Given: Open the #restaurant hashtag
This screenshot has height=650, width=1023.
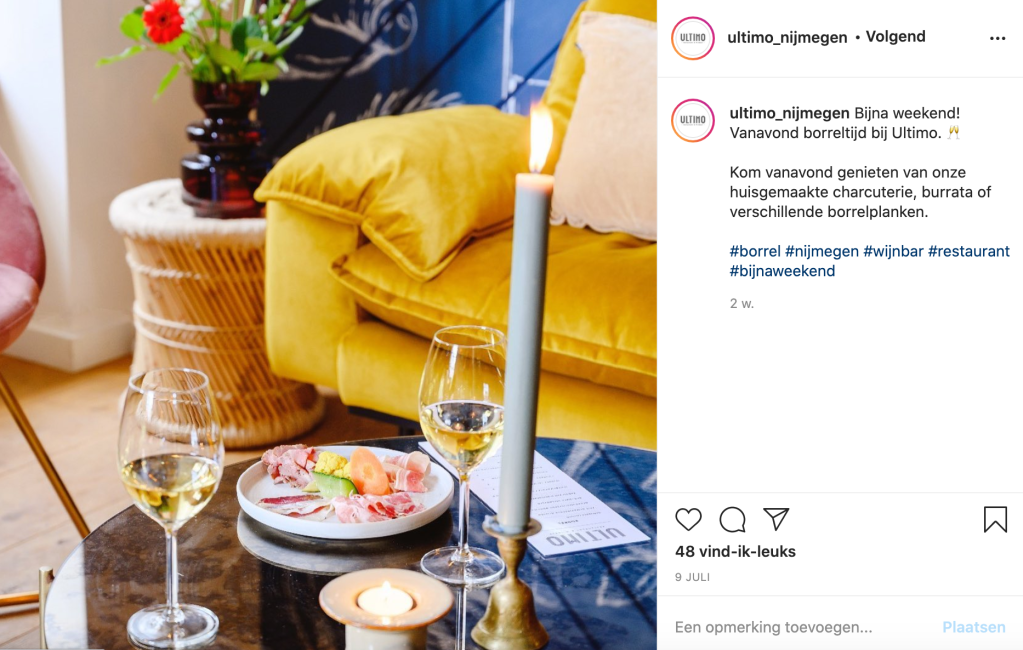Looking at the screenshot, I should pyautogui.click(x=969, y=251).
